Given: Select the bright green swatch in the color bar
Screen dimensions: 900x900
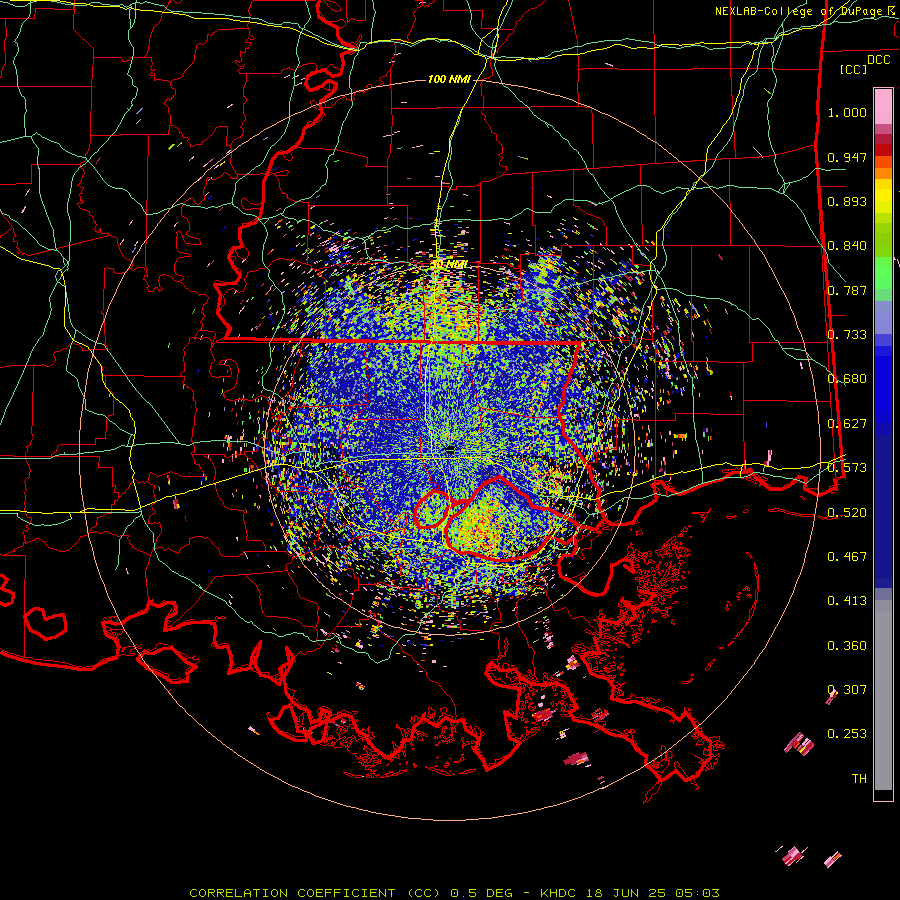Looking at the screenshot, I should click(883, 273).
